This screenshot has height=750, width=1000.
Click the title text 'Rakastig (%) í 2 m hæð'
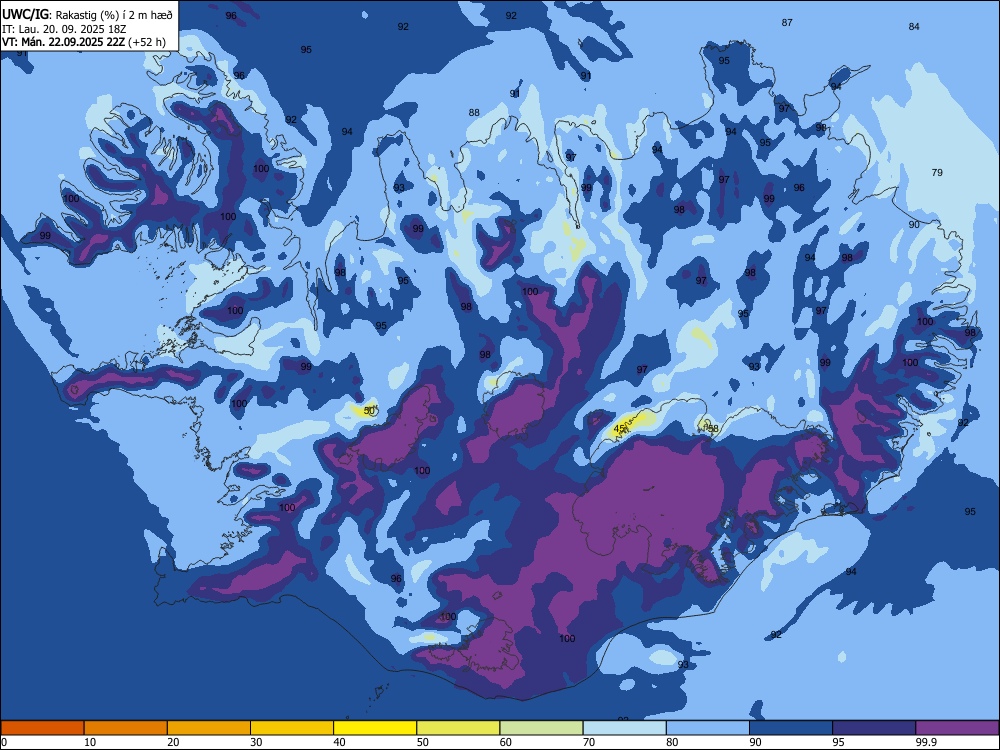114,15
